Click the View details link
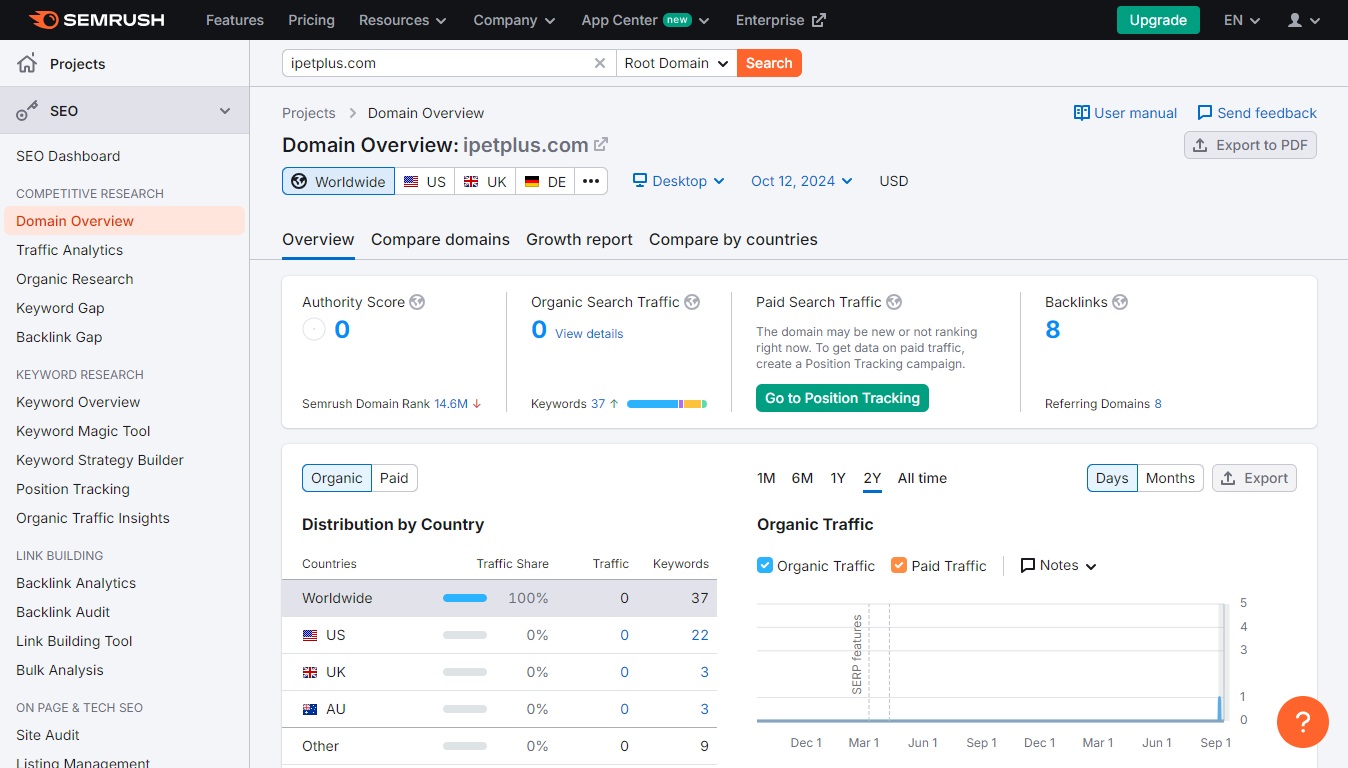This screenshot has width=1348, height=768. pos(589,334)
